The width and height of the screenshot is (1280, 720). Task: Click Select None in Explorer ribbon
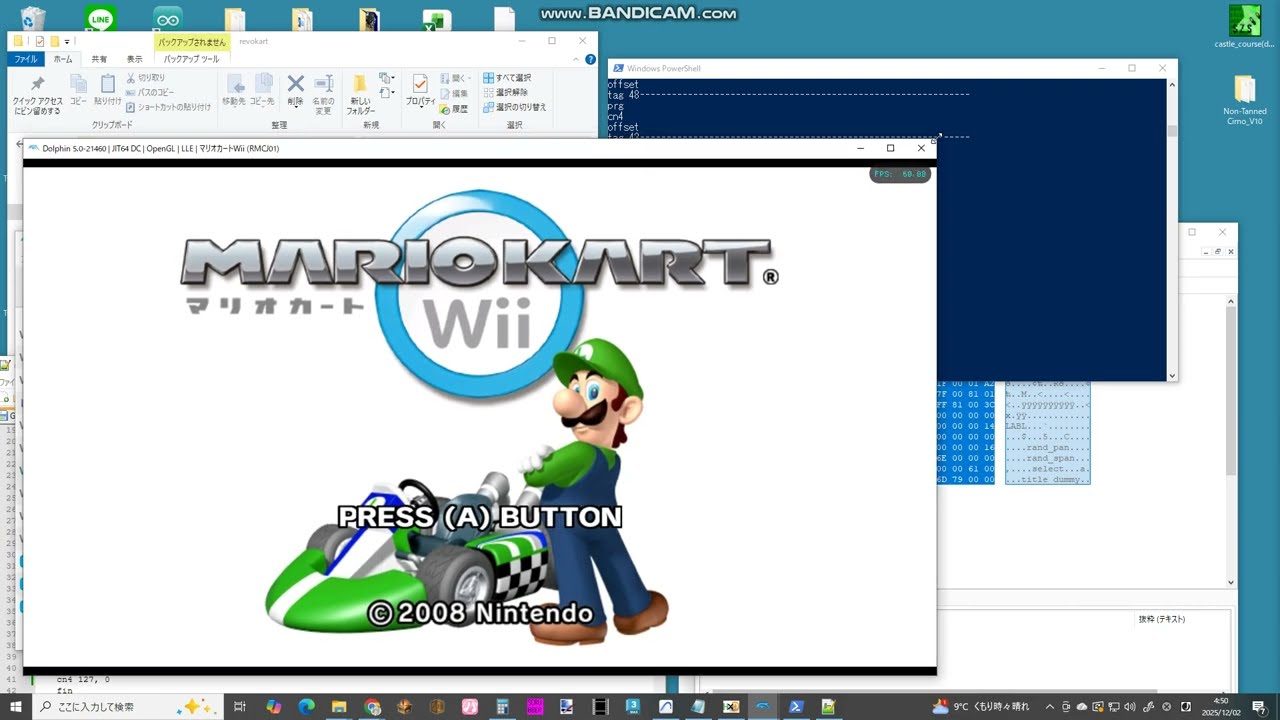click(507, 92)
